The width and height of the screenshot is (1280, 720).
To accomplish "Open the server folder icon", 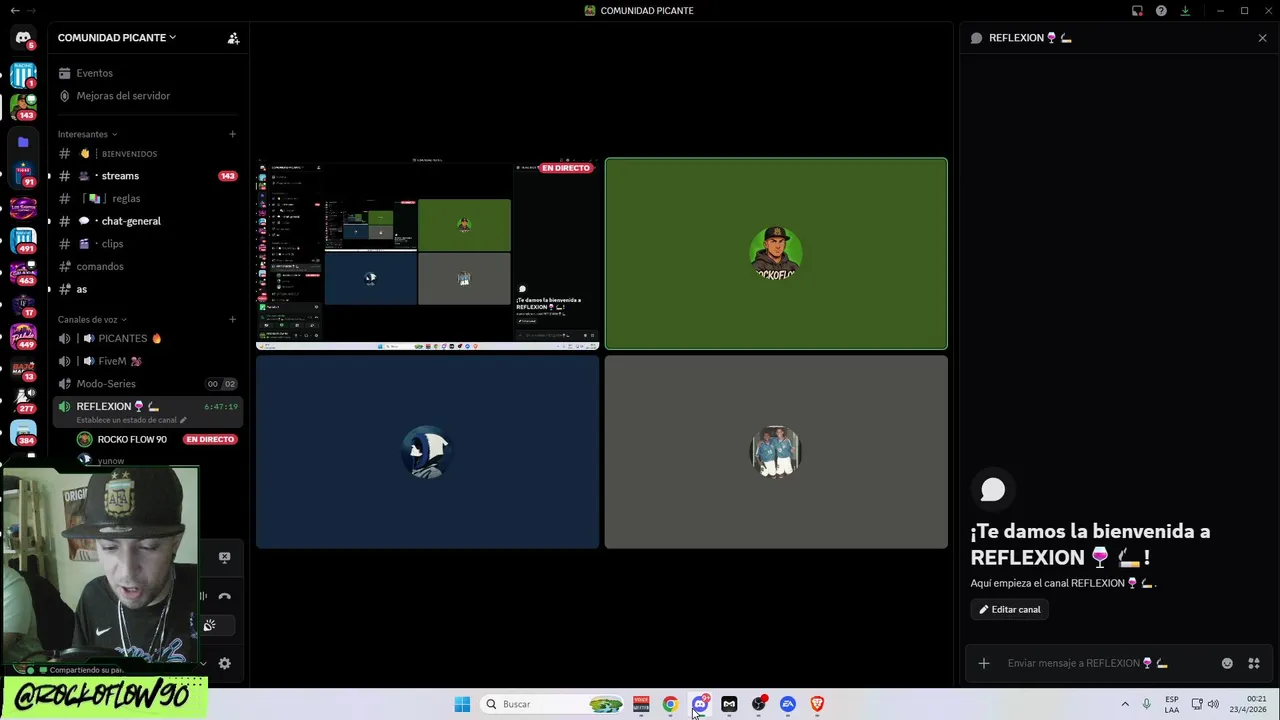I will [23, 142].
